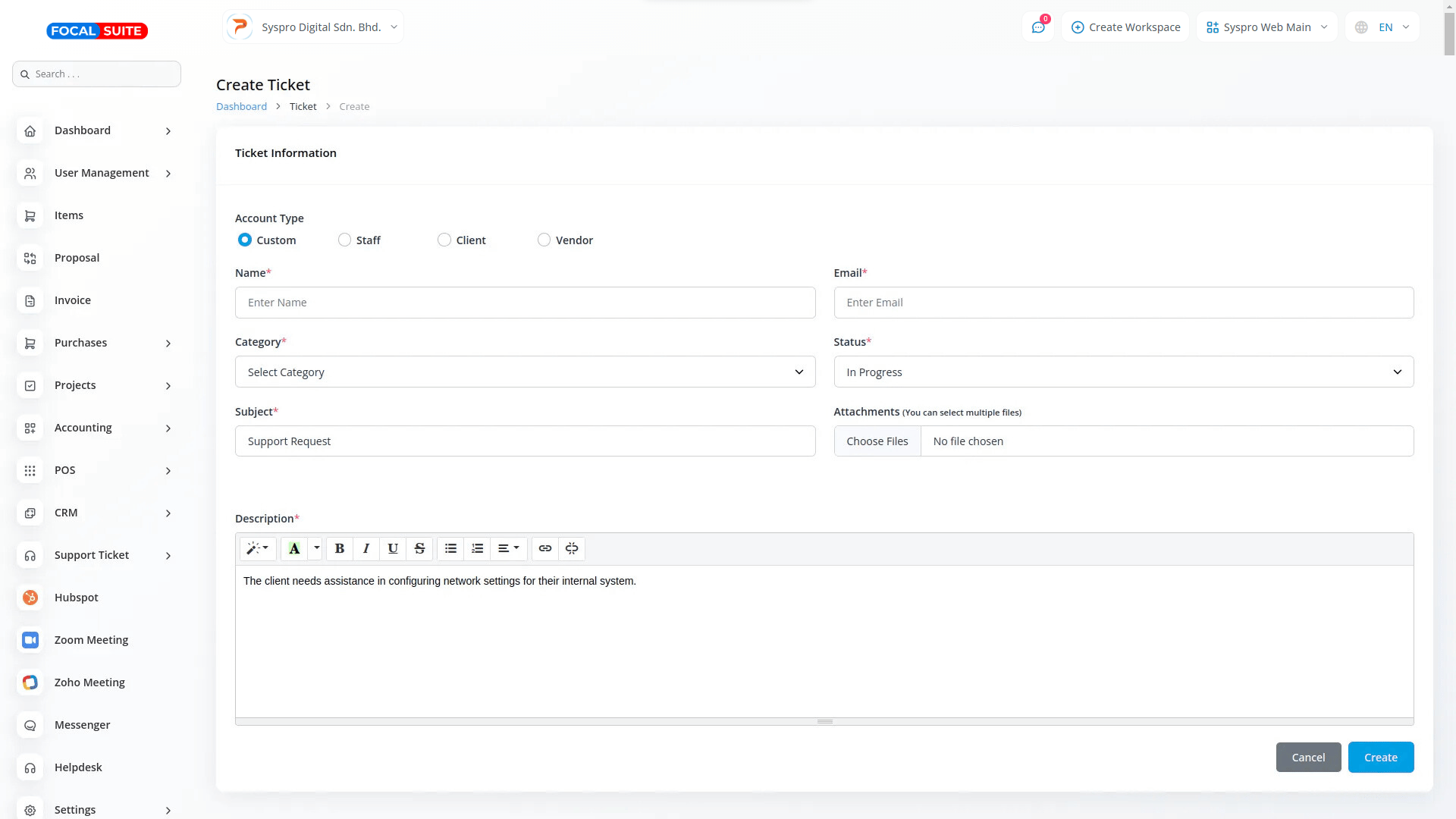The image size is (1456, 819).
Task: Click the Create ticket button
Action: click(1380, 757)
